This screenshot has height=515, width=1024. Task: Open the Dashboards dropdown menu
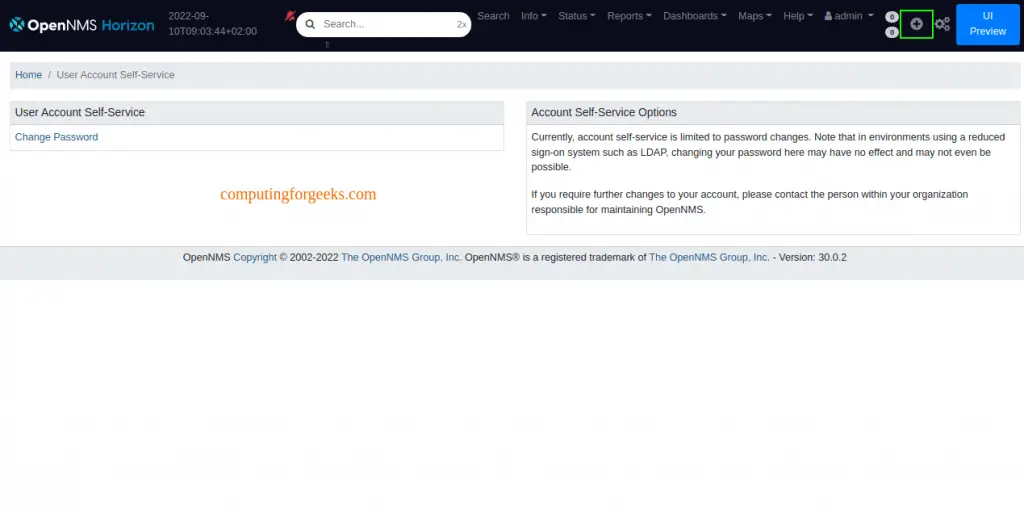click(x=695, y=16)
